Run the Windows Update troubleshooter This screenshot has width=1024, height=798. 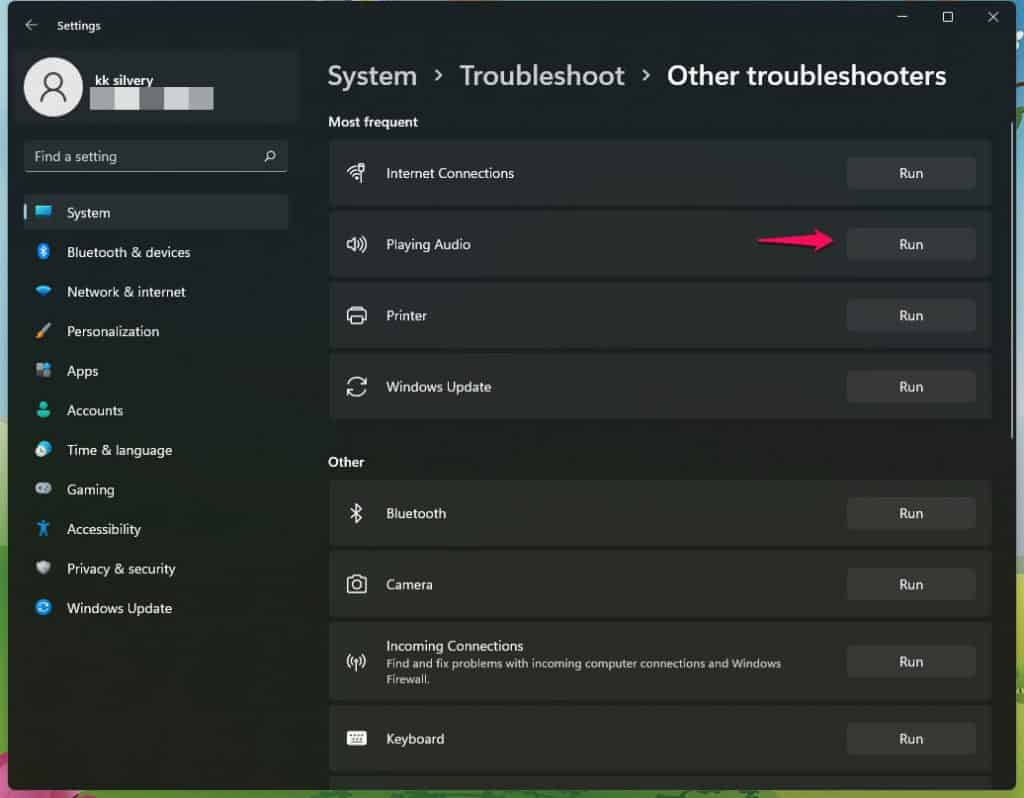[x=911, y=387]
